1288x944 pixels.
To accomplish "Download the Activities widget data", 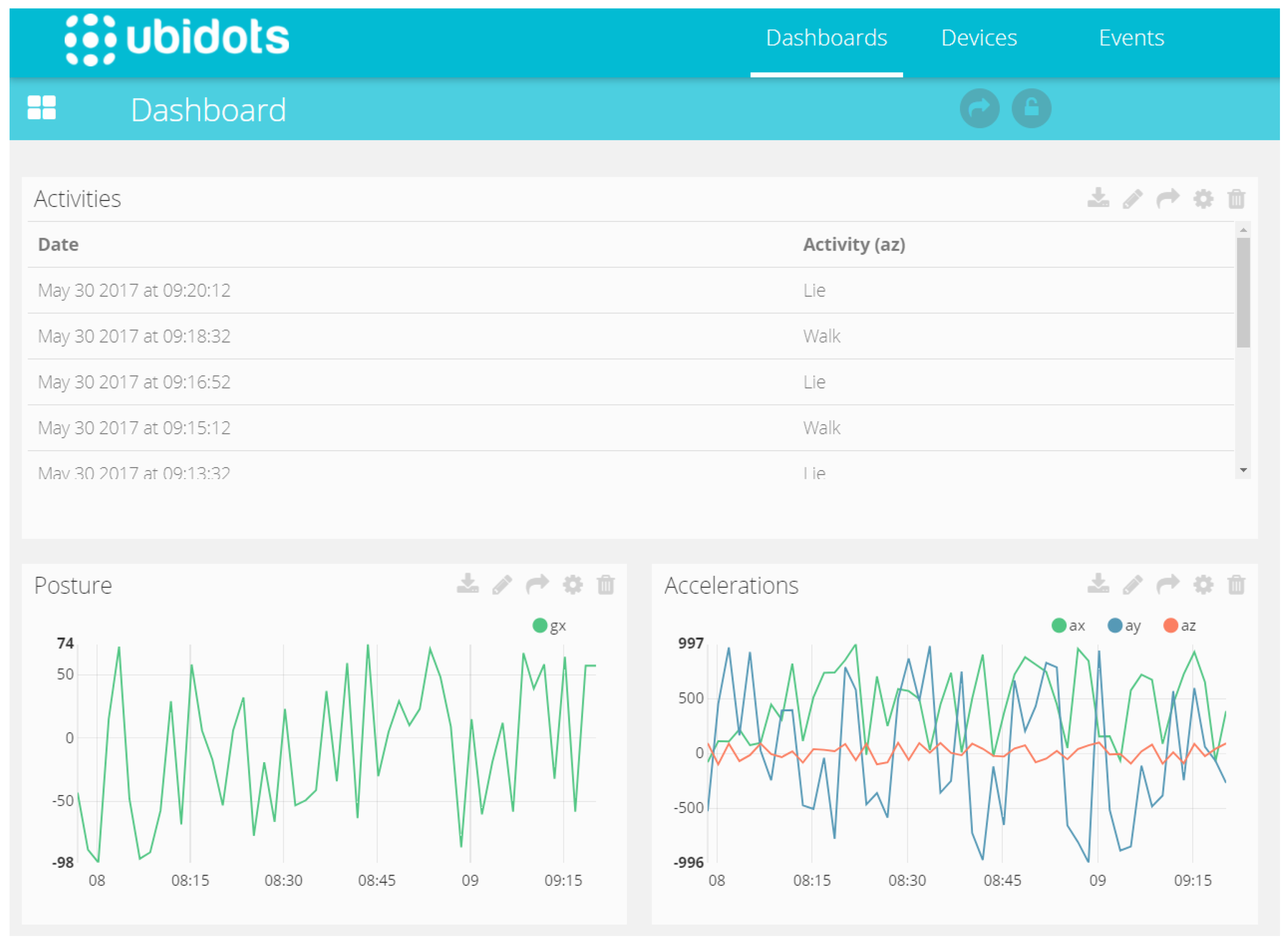I will [x=1098, y=198].
